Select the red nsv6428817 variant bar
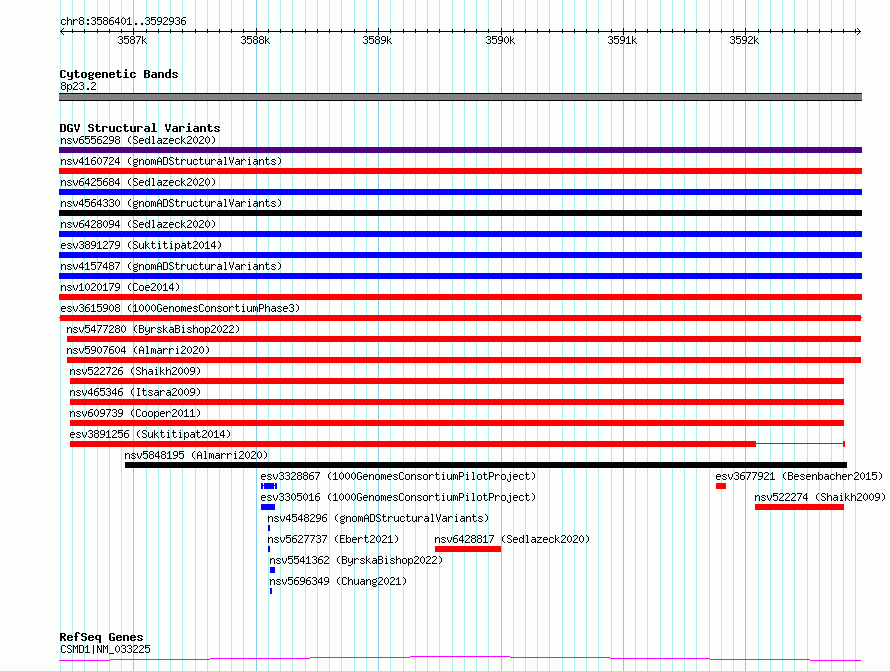 (x=468, y=549)
